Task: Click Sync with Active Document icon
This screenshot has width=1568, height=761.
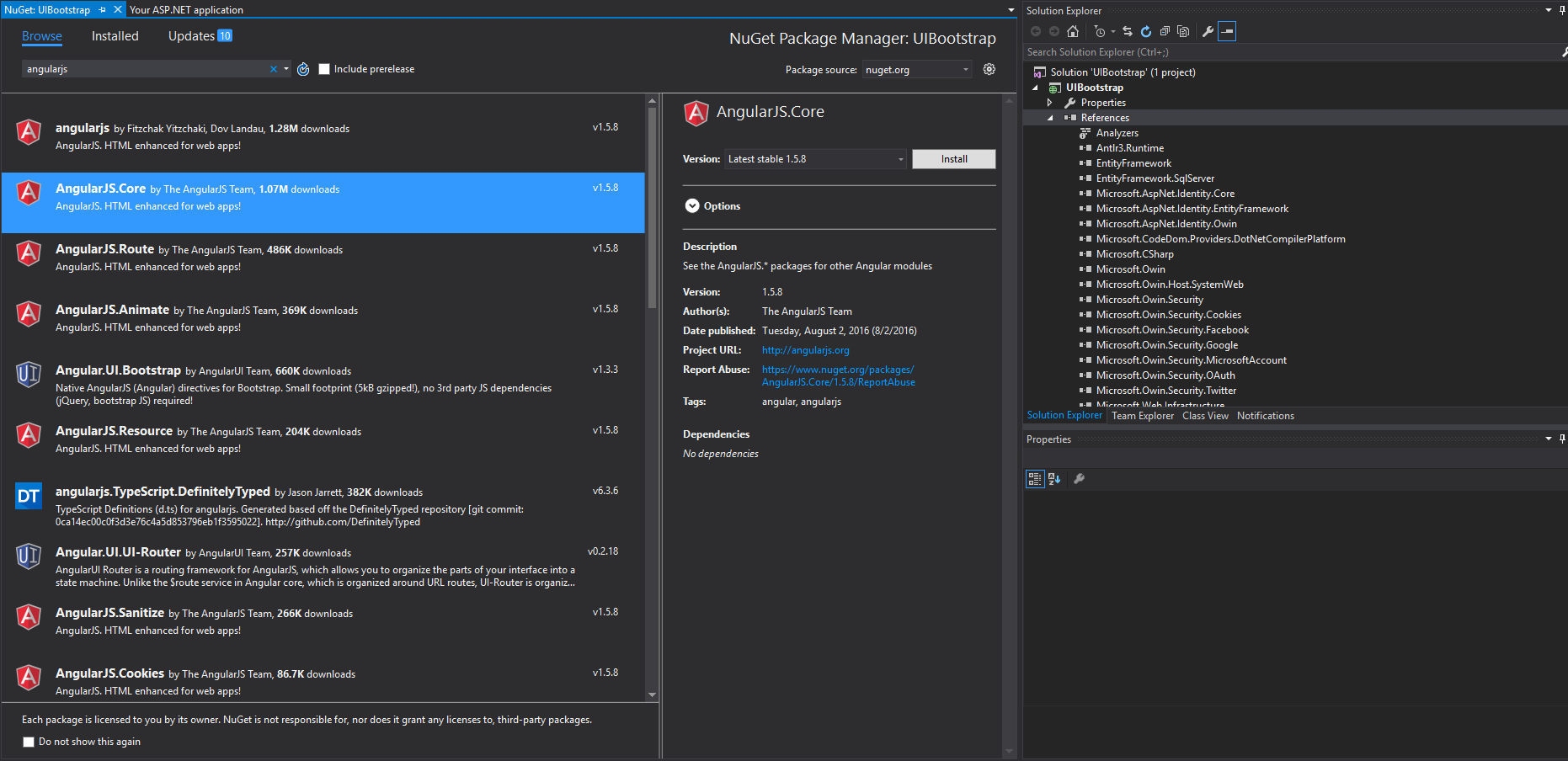Action: [x=1128, y=31]
